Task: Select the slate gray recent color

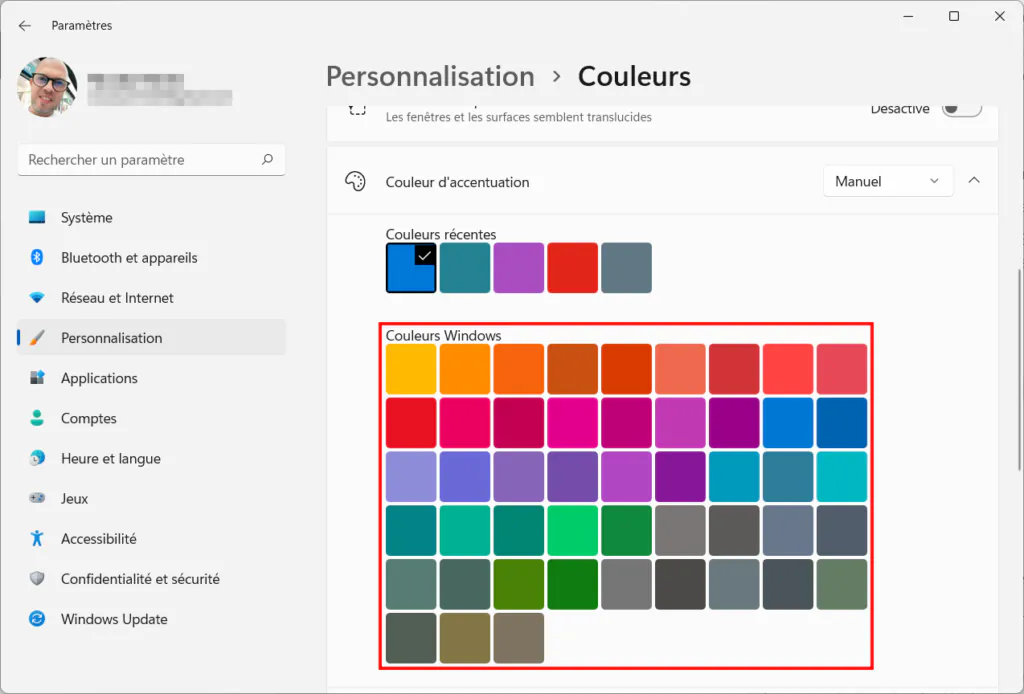Action: coord(626,268)
